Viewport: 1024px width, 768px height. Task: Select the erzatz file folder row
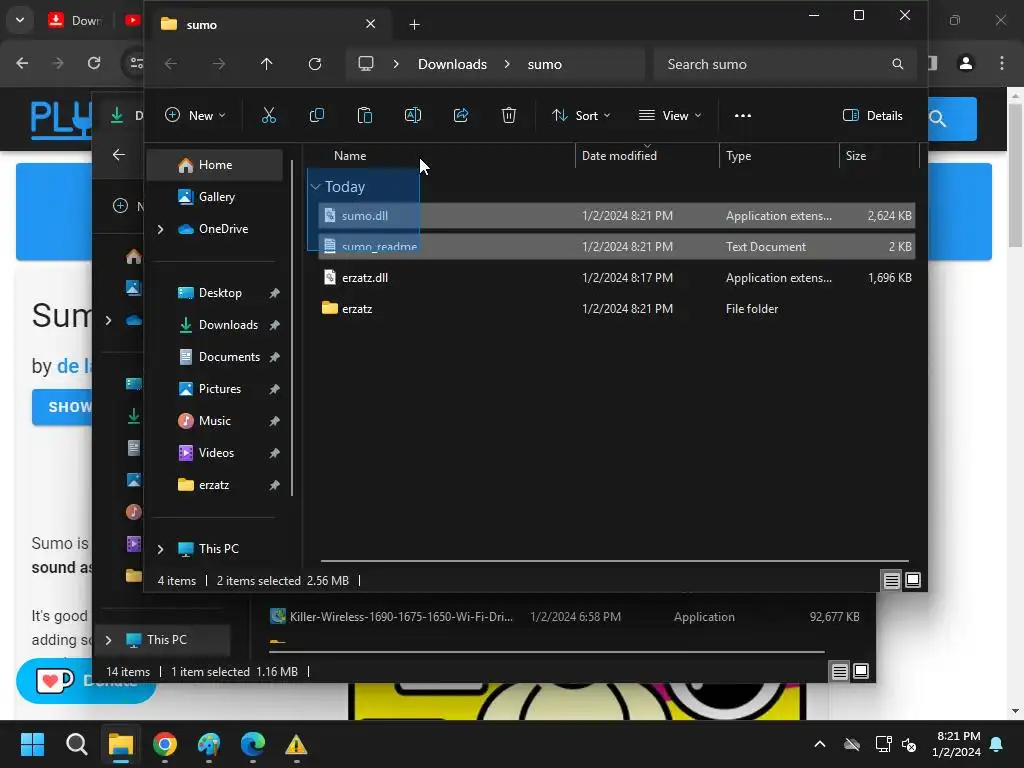click(616, 309)
